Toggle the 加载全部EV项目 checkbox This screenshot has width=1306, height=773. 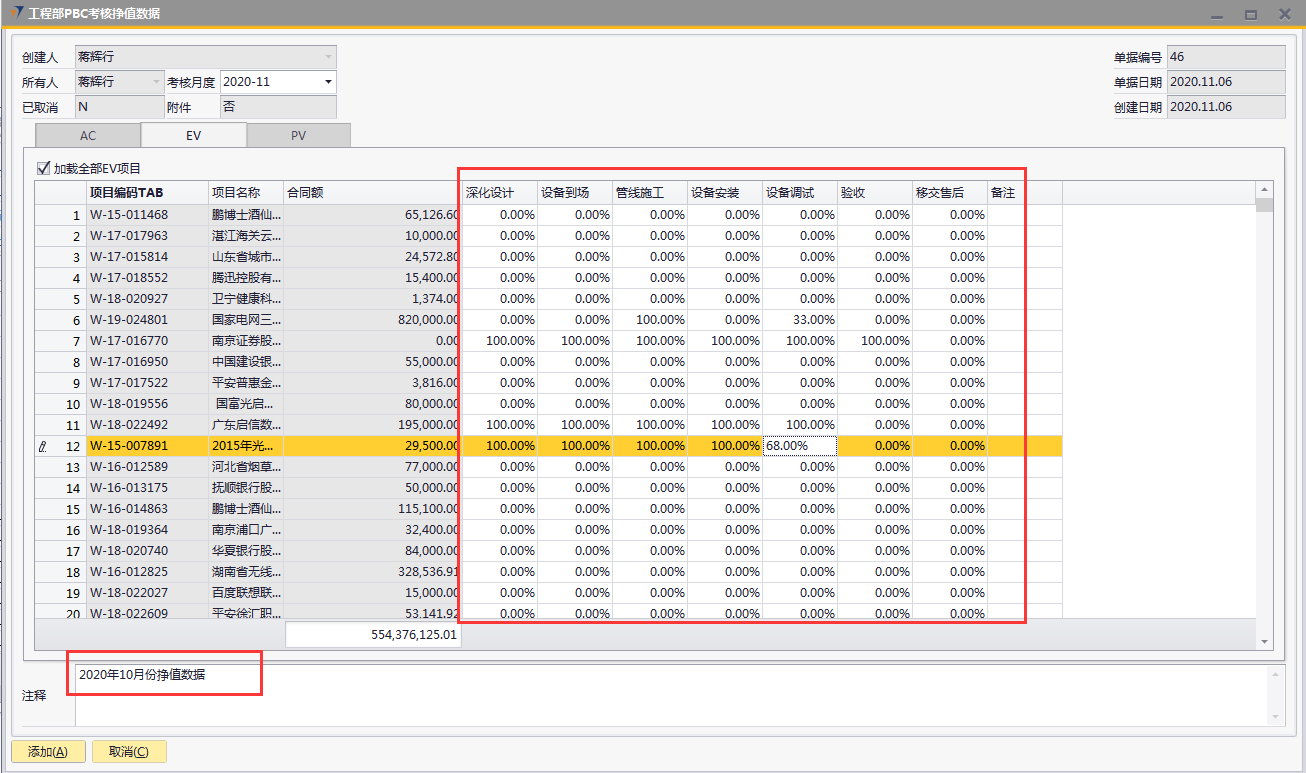click(x=43, y=168)
